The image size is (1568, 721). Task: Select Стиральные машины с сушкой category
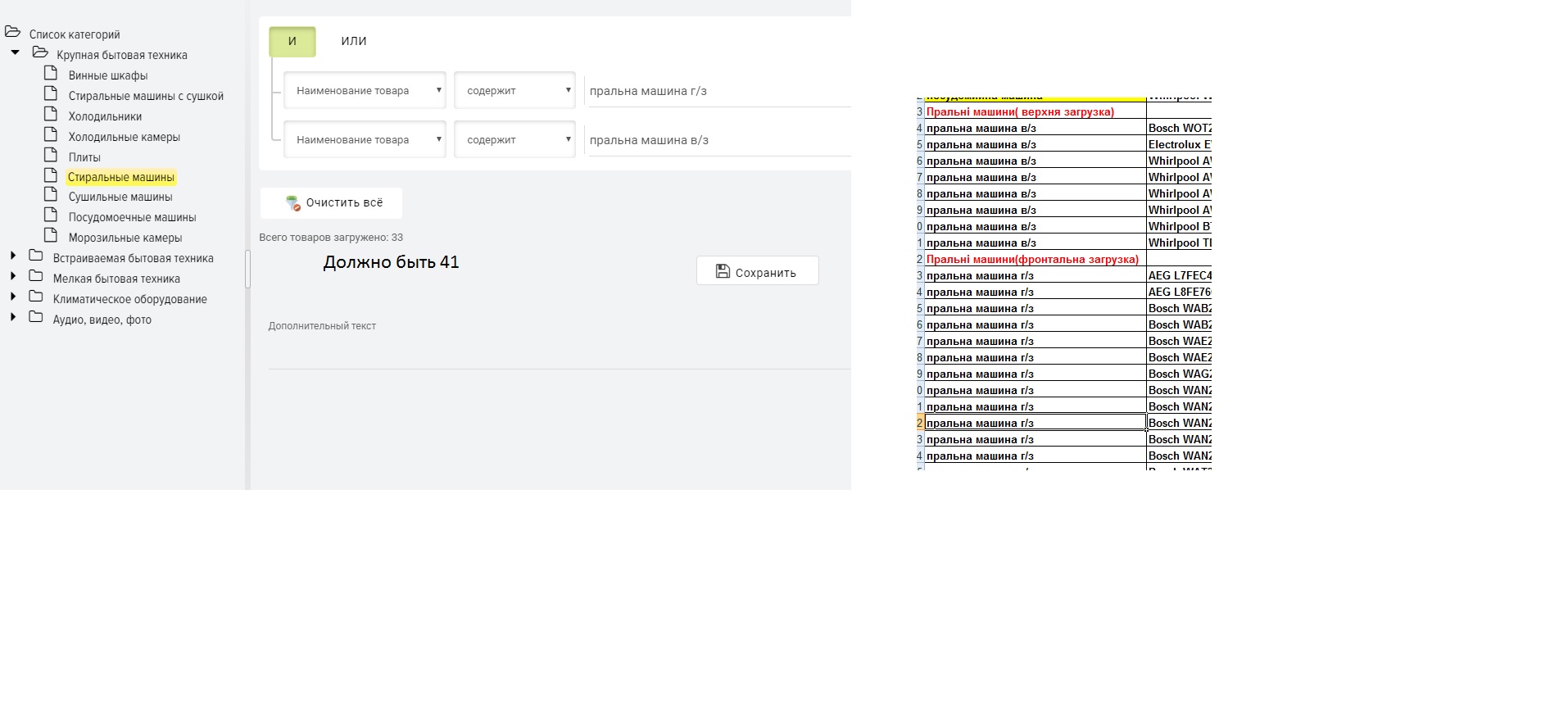pyautogui.click(x=146, y=96)
